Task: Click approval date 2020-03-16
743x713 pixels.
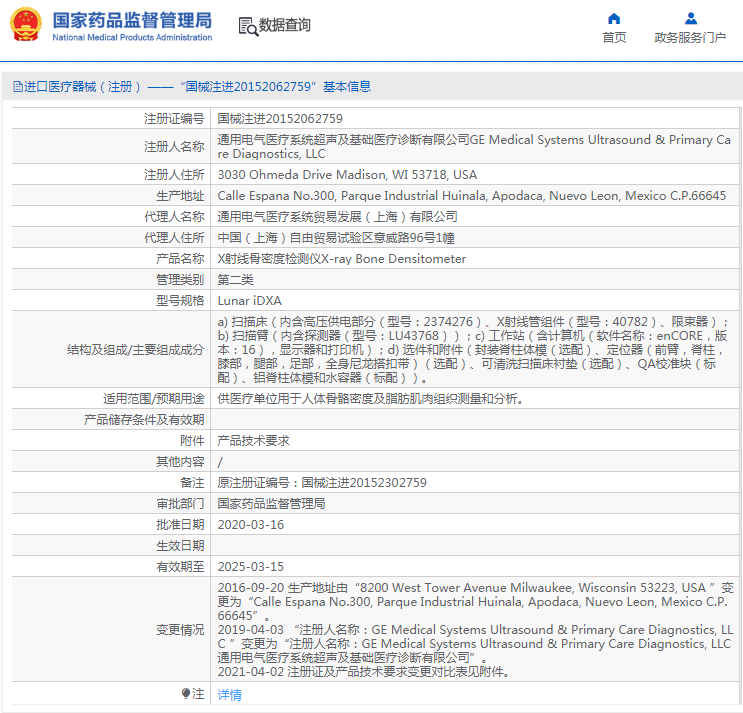Action: pos(251,525)
